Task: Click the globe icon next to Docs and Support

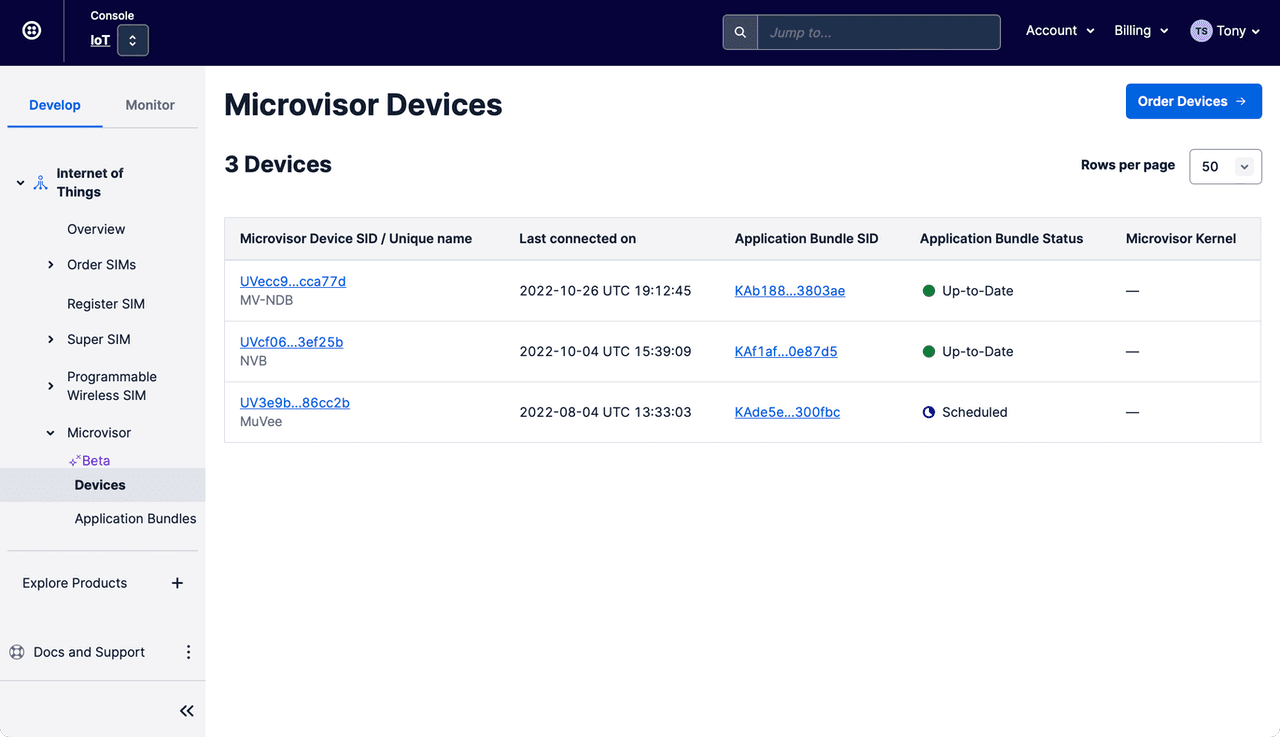Action: [16, 651]
